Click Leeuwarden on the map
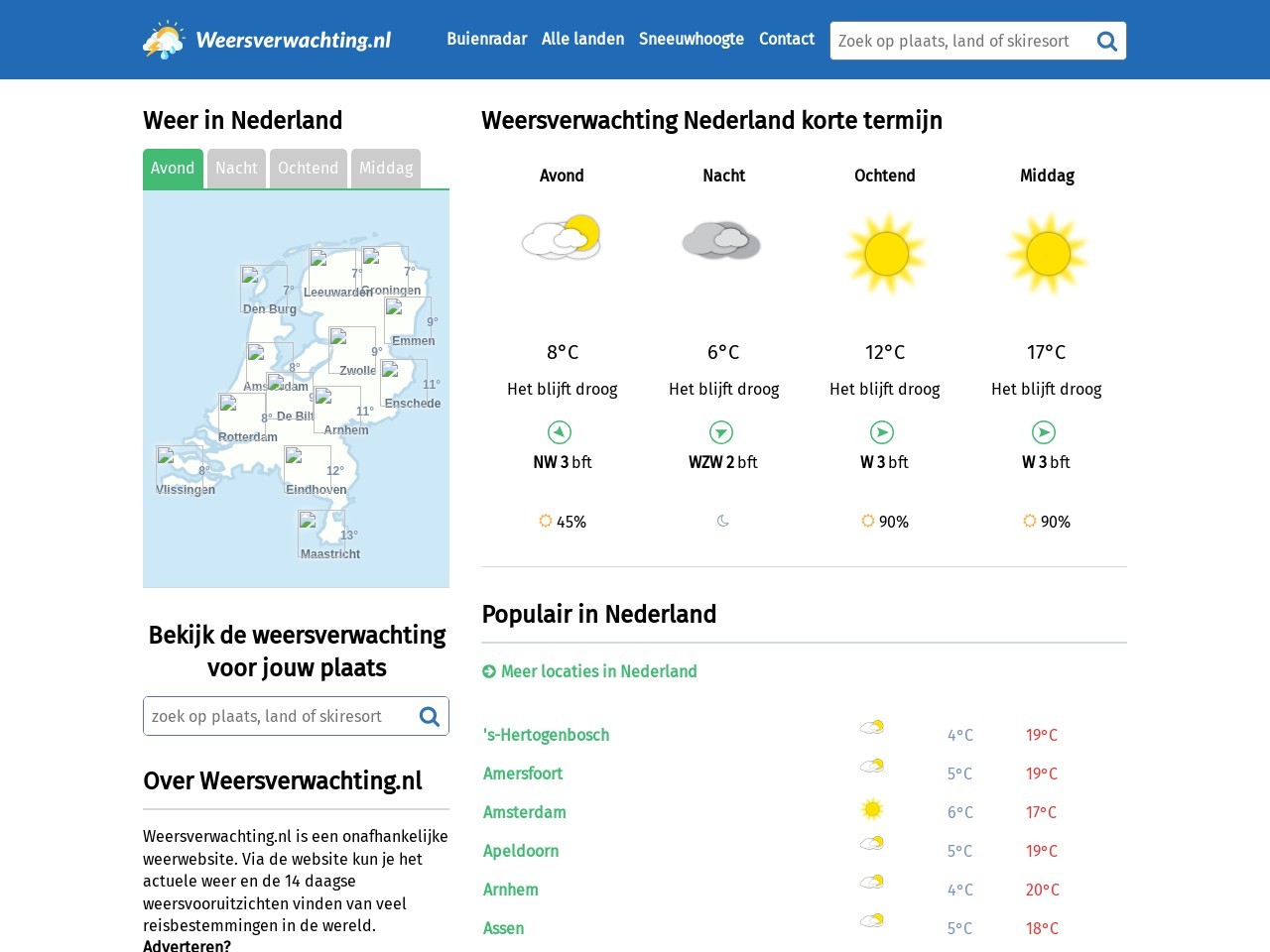Viewport: 1270px width, 952px height. (x=338, y=293)
